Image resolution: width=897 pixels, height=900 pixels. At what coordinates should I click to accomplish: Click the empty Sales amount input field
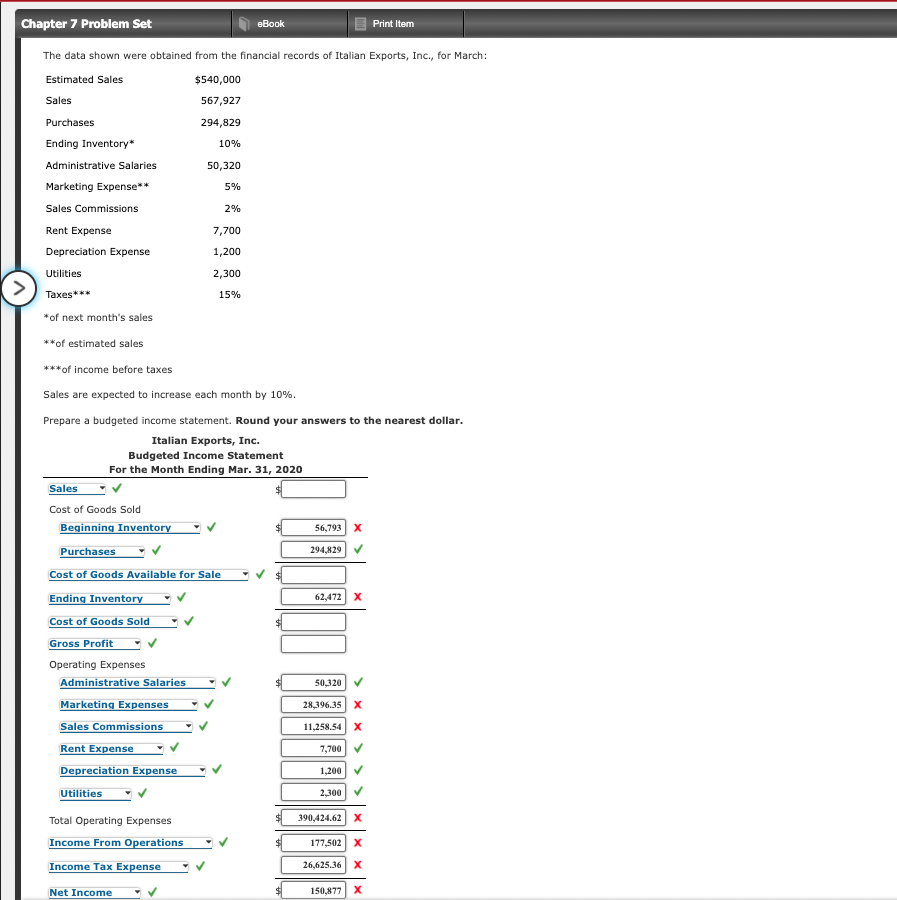[x=313, y=488]
